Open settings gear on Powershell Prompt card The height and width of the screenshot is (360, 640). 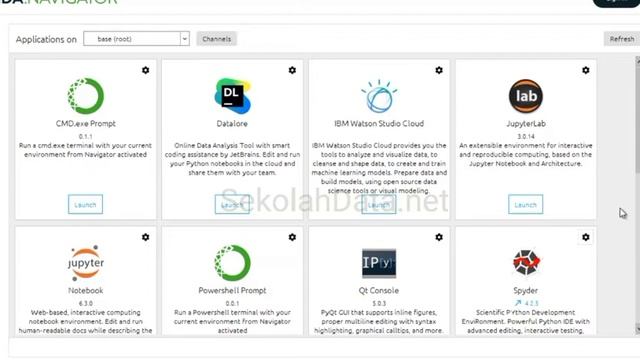[x=292, y=237]
